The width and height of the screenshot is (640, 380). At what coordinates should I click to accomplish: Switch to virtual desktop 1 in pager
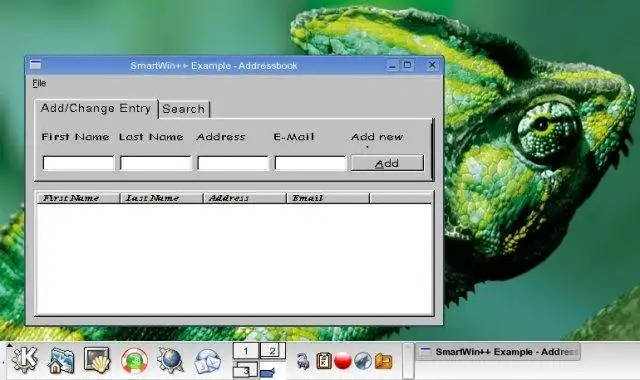click(x=246, y=351)
